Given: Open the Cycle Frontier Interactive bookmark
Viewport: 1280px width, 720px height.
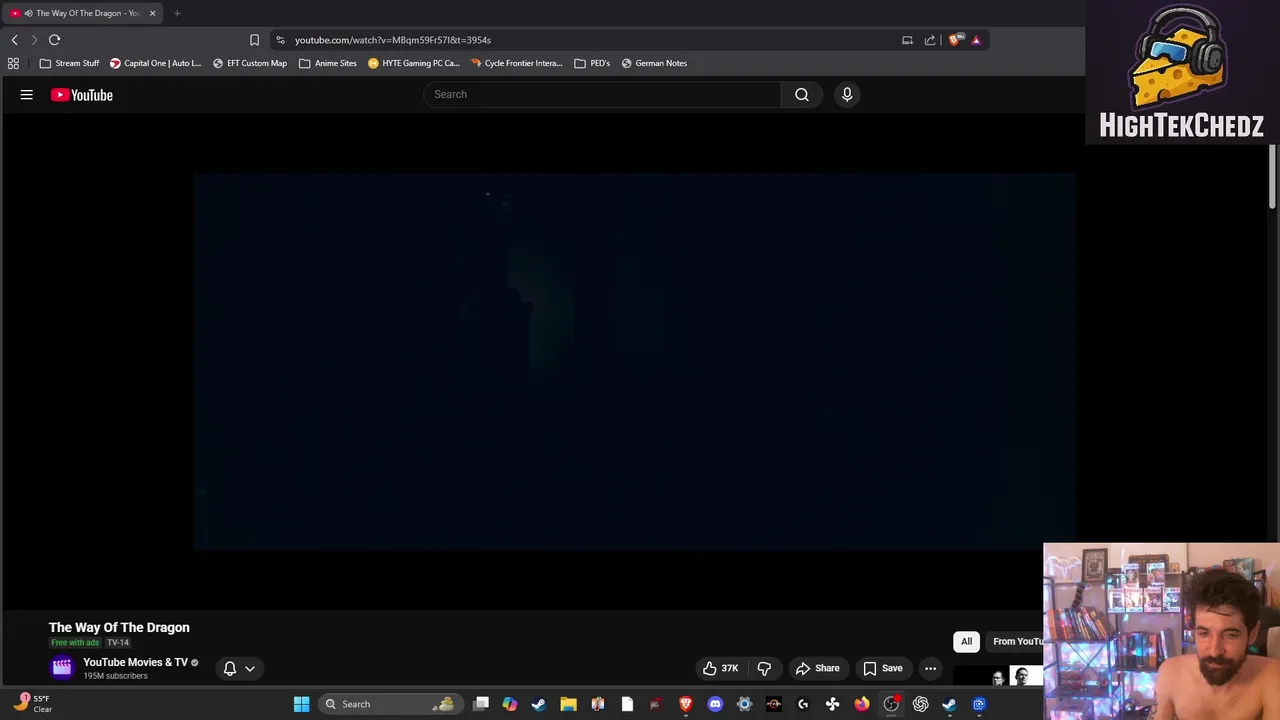Looking at the screenshot, I should pos(517,63).
